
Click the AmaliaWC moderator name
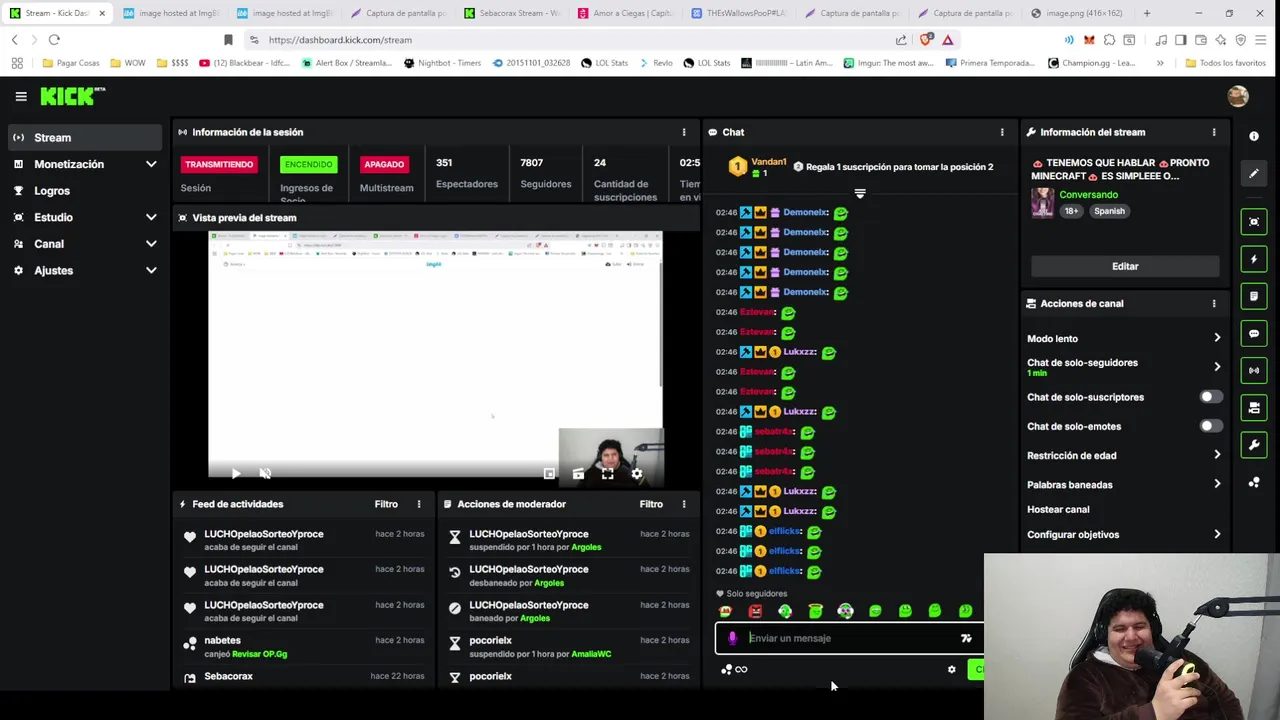[591, 654]
